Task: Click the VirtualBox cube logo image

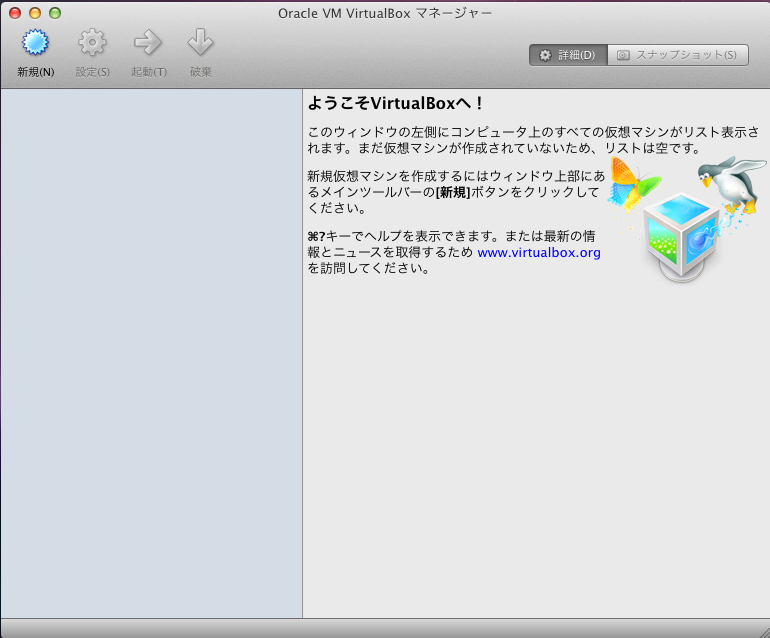Action: point(682,236)
